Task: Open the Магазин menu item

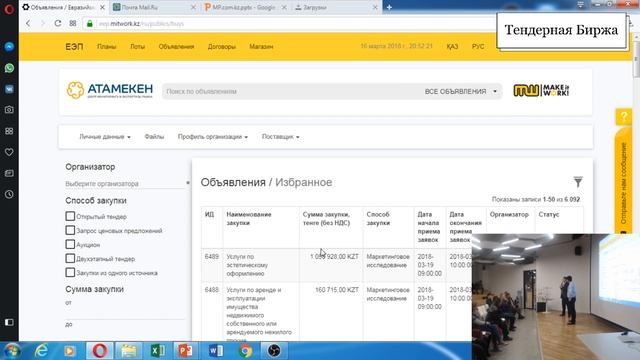Action: click(x=261, y=47)
